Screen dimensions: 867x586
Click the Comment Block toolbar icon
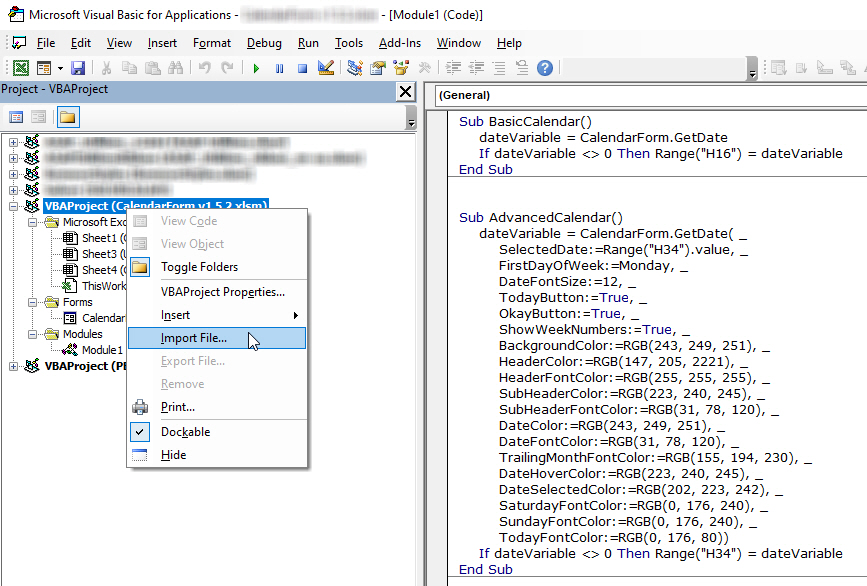[x=499, y=68]
